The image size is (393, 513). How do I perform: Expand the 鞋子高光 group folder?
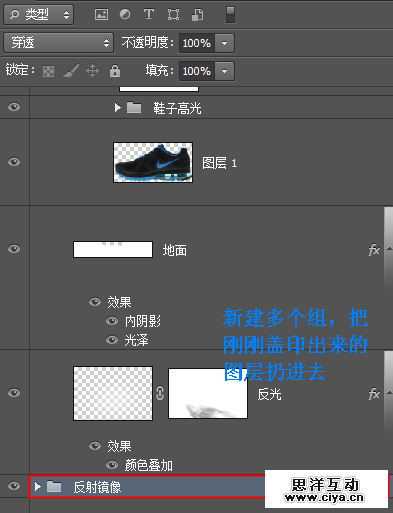[x=117, y=108]
